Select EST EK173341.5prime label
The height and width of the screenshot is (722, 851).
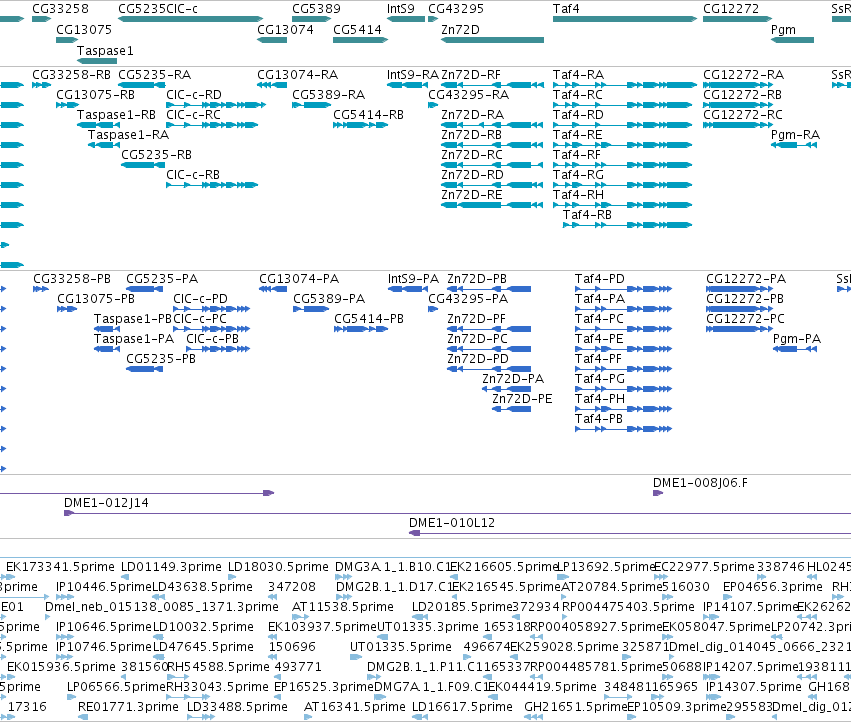[x=60, y=567]
